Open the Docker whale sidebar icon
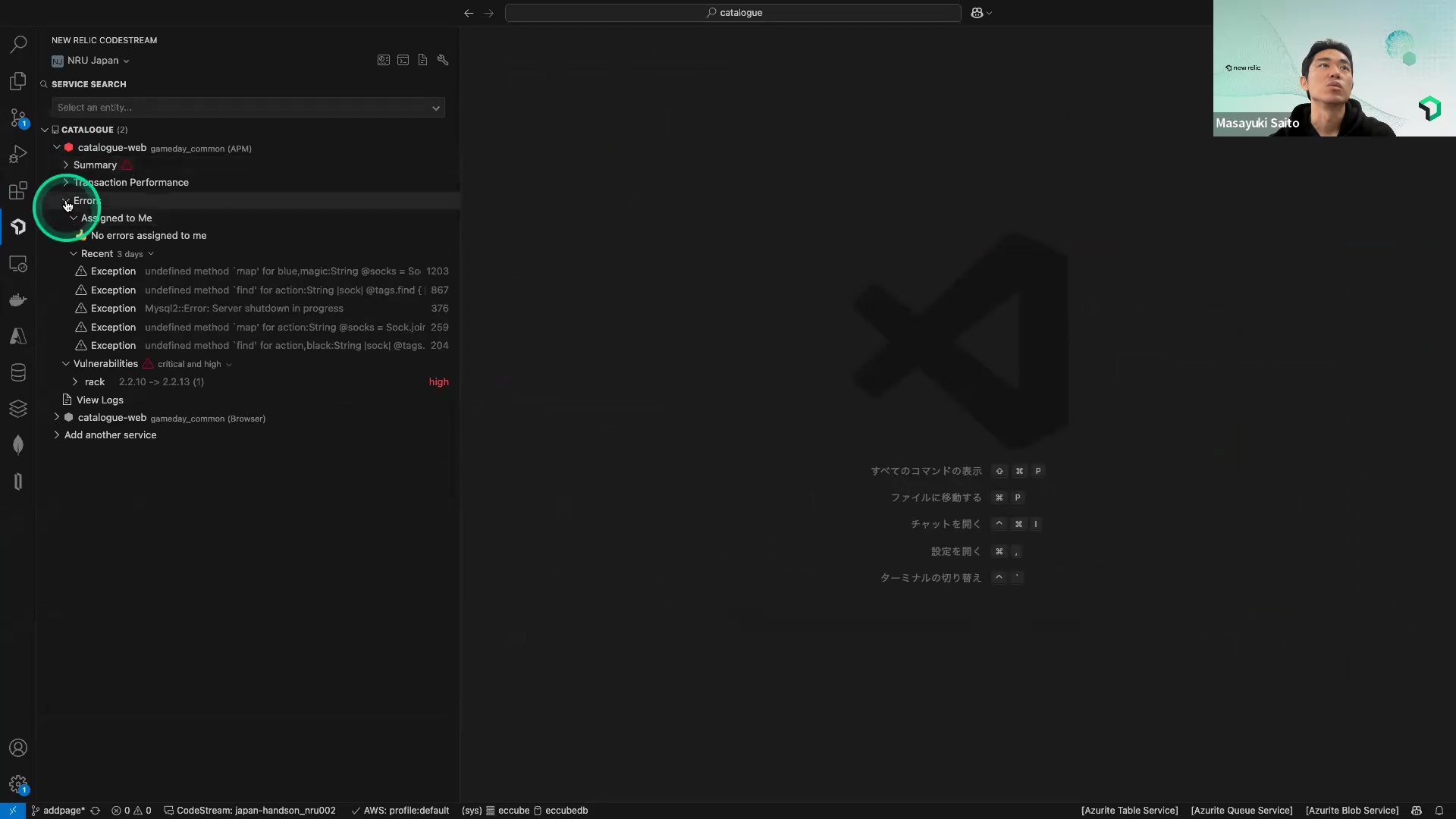 coord(18,300)
